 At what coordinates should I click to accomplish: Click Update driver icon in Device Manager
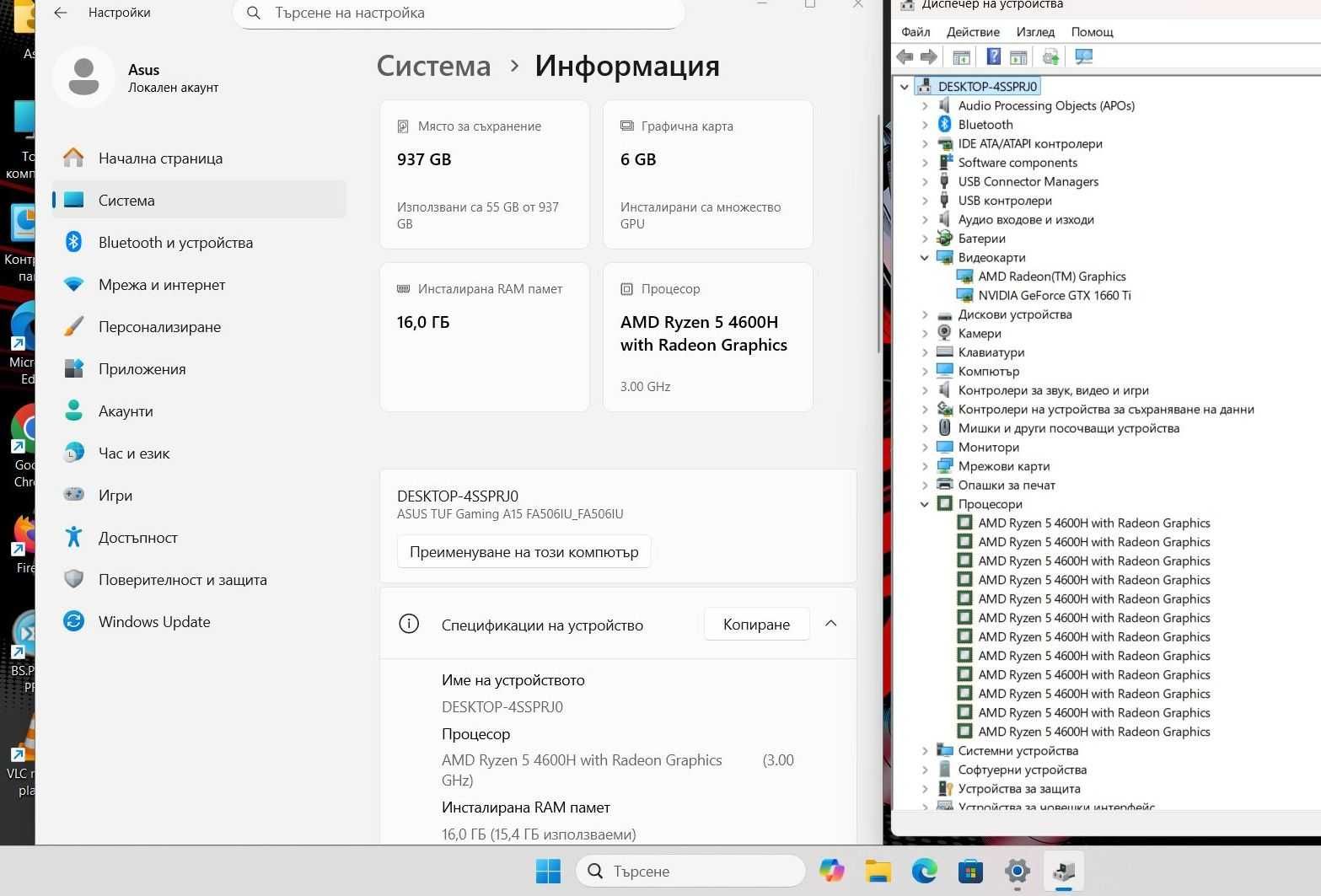(x=1050, y=56)
